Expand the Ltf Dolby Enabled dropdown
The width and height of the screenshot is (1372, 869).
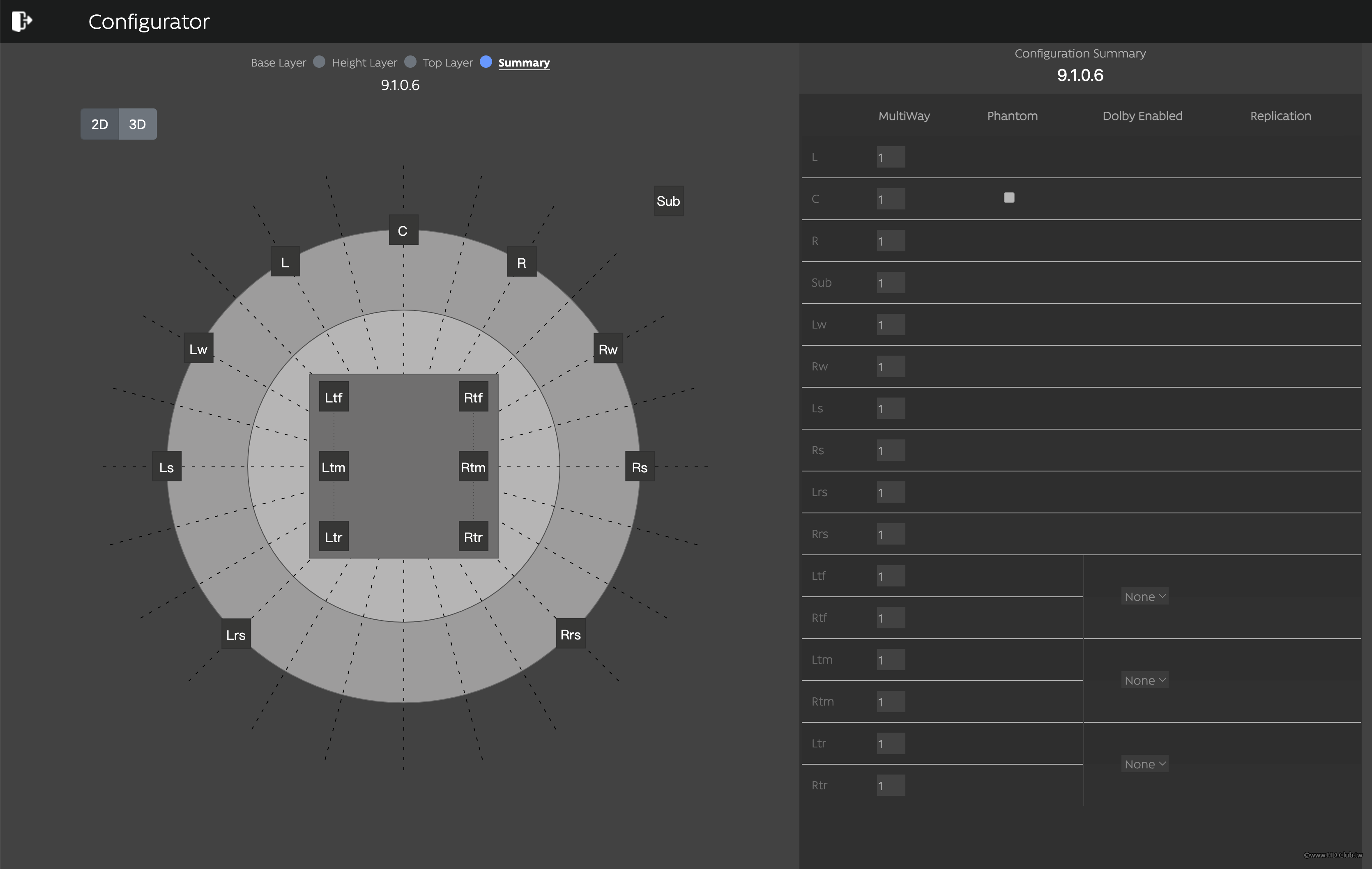click(x=1144, y=596)
